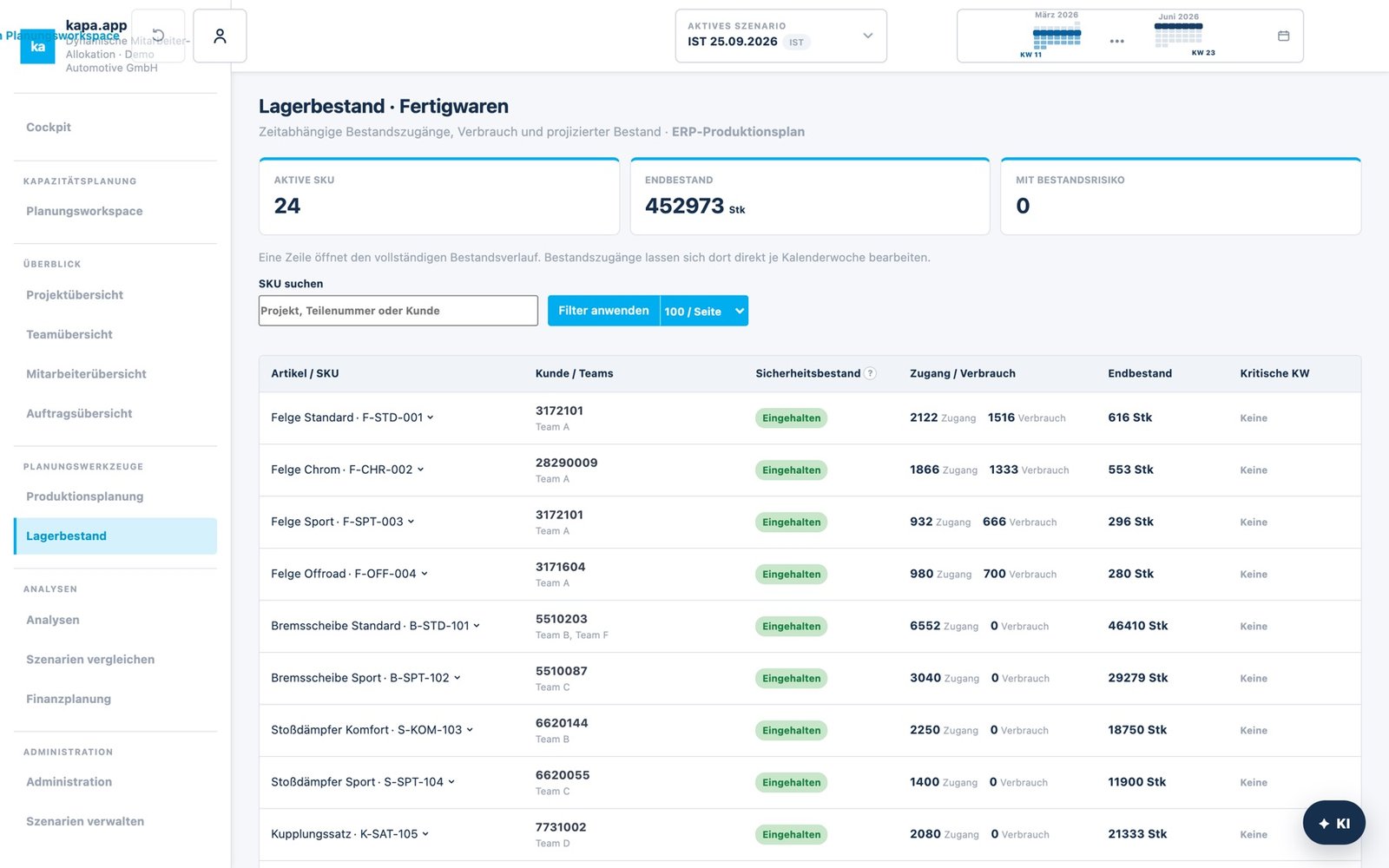The height and width of the screenshot is (868, 1389).
Task: Open Mitarbeiterübersicht in the sidebar
Action: click(x=115, y=374)
